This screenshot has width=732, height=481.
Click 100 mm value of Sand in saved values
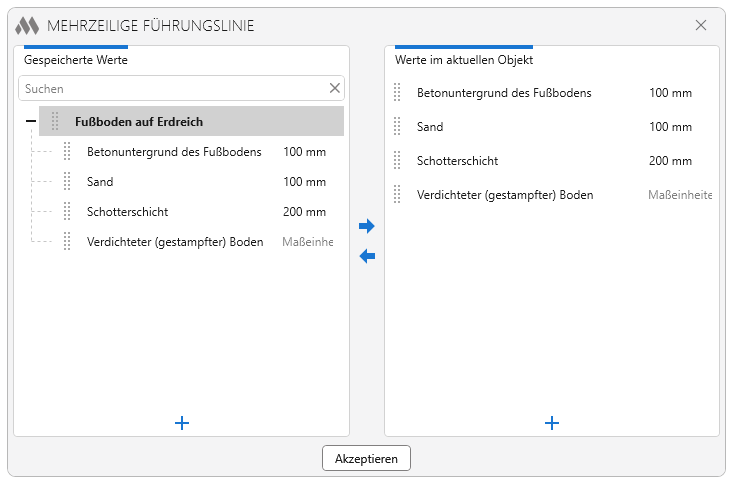(304, 182)
